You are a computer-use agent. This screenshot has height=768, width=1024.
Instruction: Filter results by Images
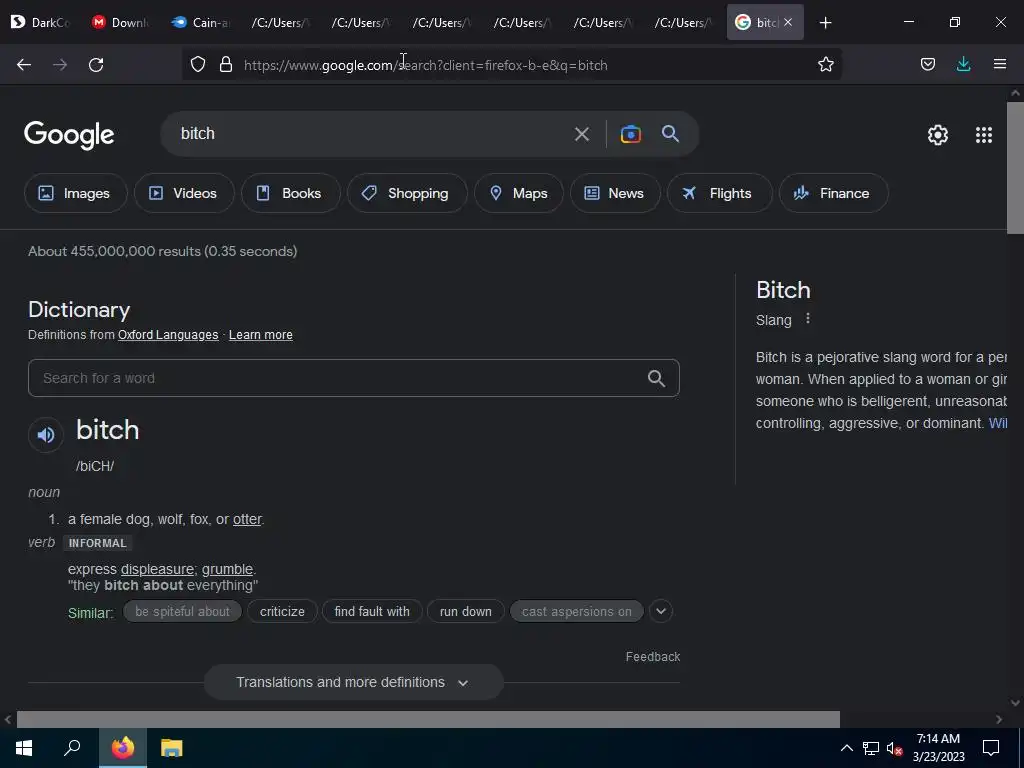[75, 193]
